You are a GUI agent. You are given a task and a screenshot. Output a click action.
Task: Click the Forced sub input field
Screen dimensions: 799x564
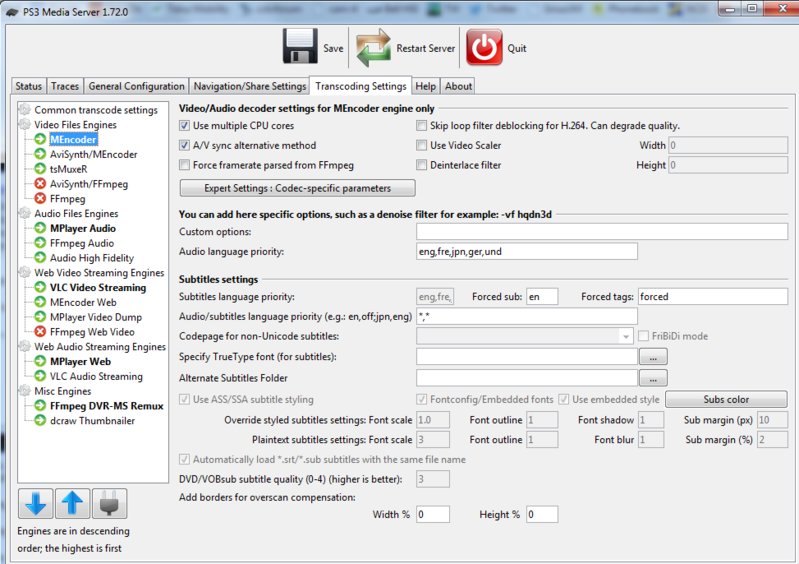pyautogui.click(x=542, y=297)
